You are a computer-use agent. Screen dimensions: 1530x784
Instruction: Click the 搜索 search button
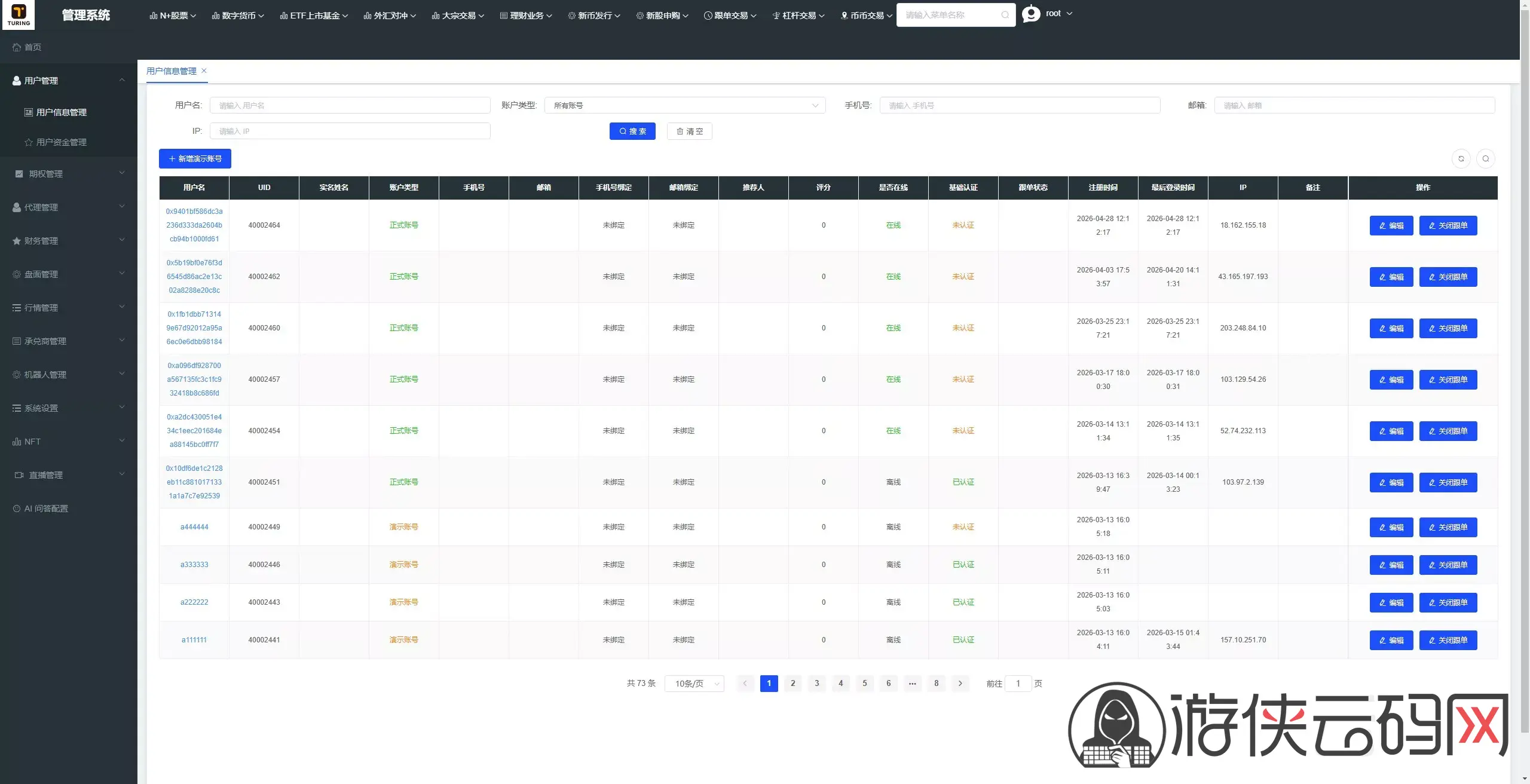pyautogui.click(x=632, y=131)
